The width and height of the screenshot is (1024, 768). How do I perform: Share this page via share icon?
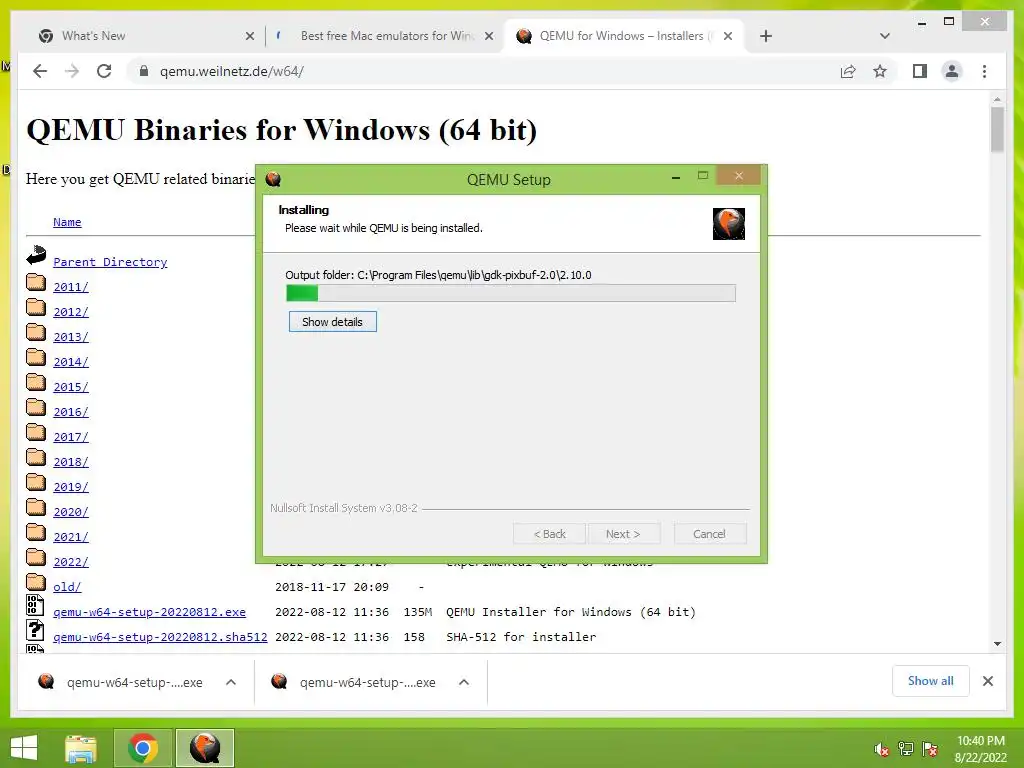point(848,71)
